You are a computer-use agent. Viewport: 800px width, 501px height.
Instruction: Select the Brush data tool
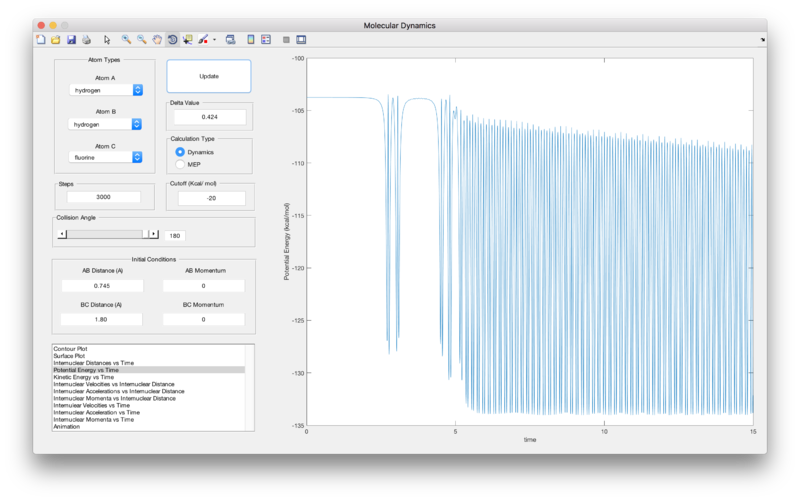203,40
